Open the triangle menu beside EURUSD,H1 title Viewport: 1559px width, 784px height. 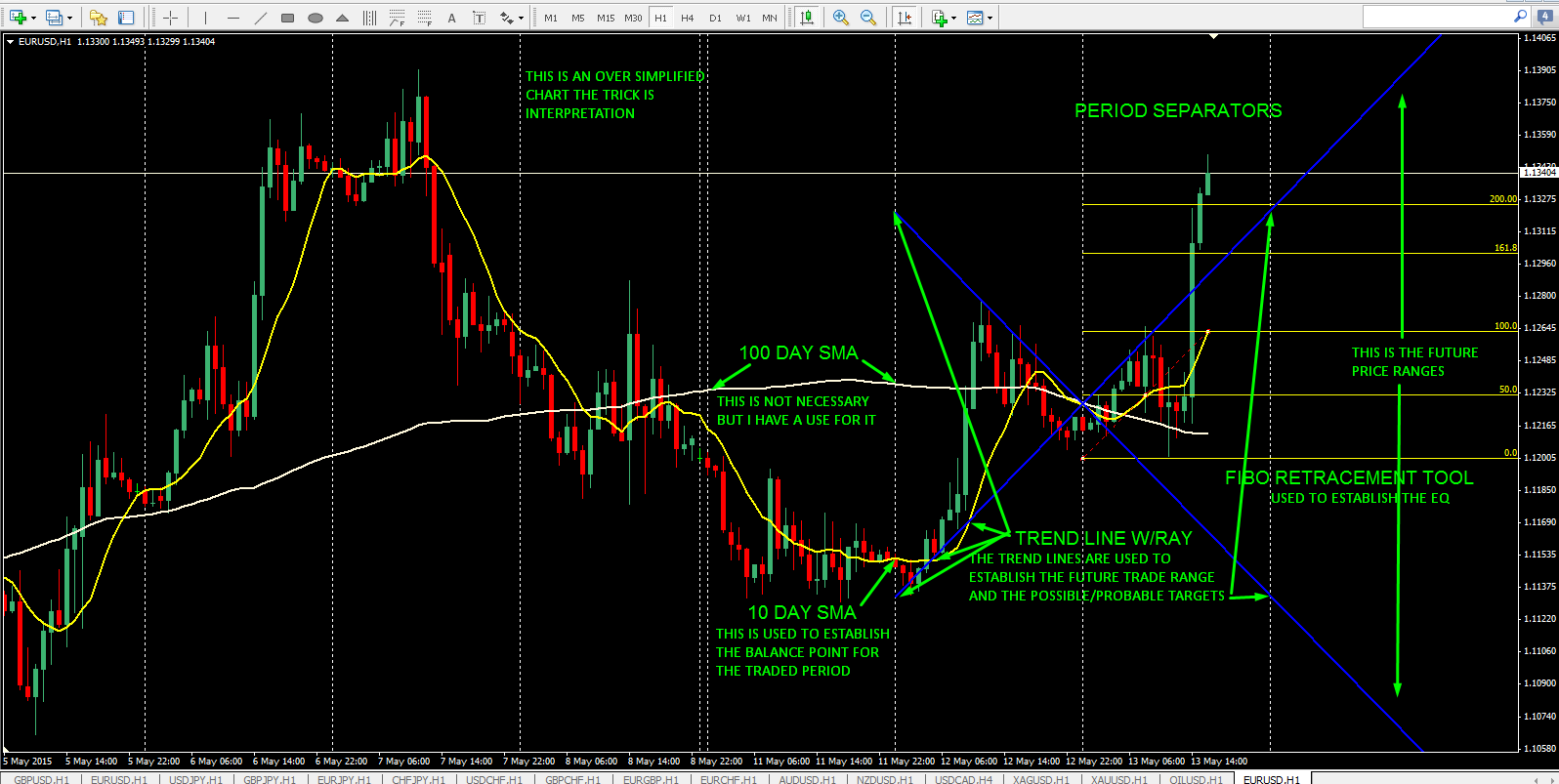[10, 41]
